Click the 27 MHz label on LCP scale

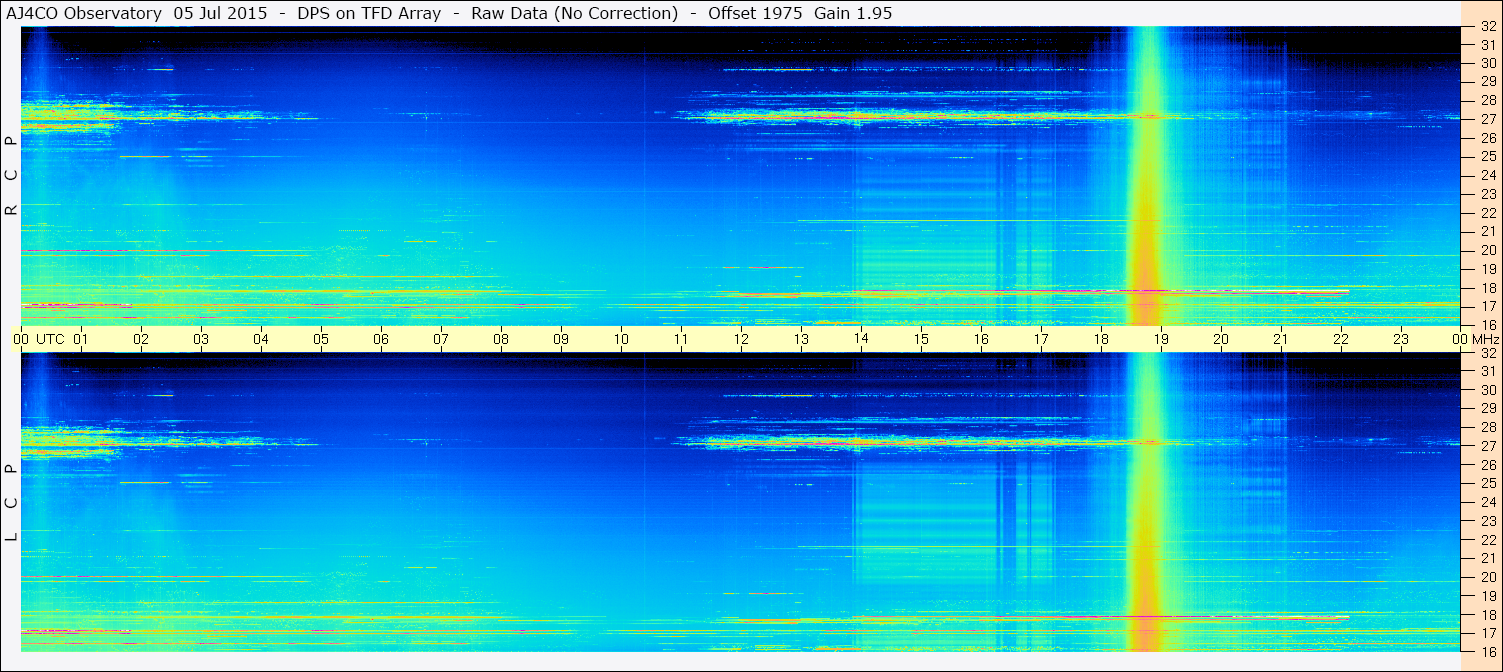1487,446
